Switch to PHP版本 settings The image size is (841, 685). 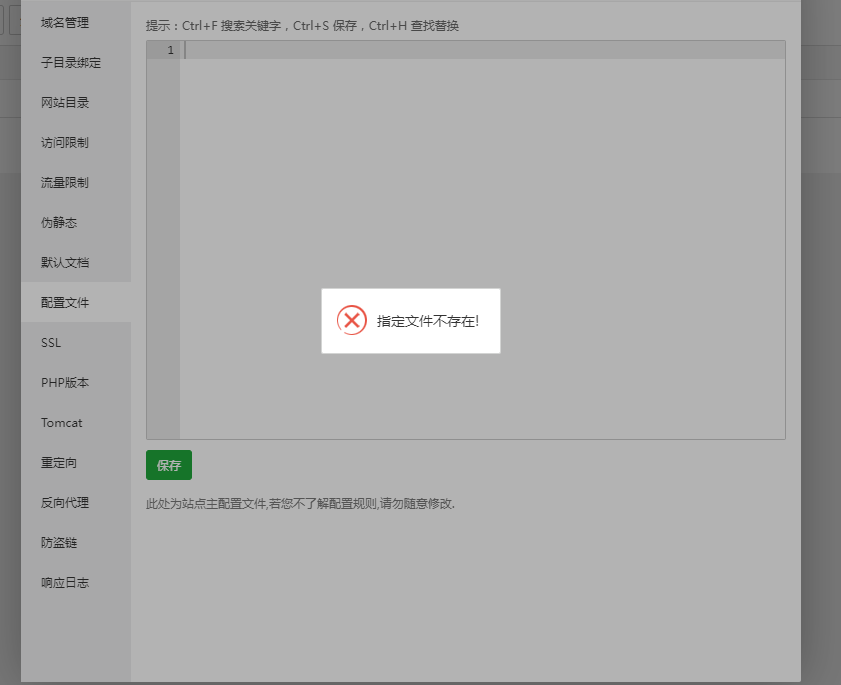click(x=64, y=382)
